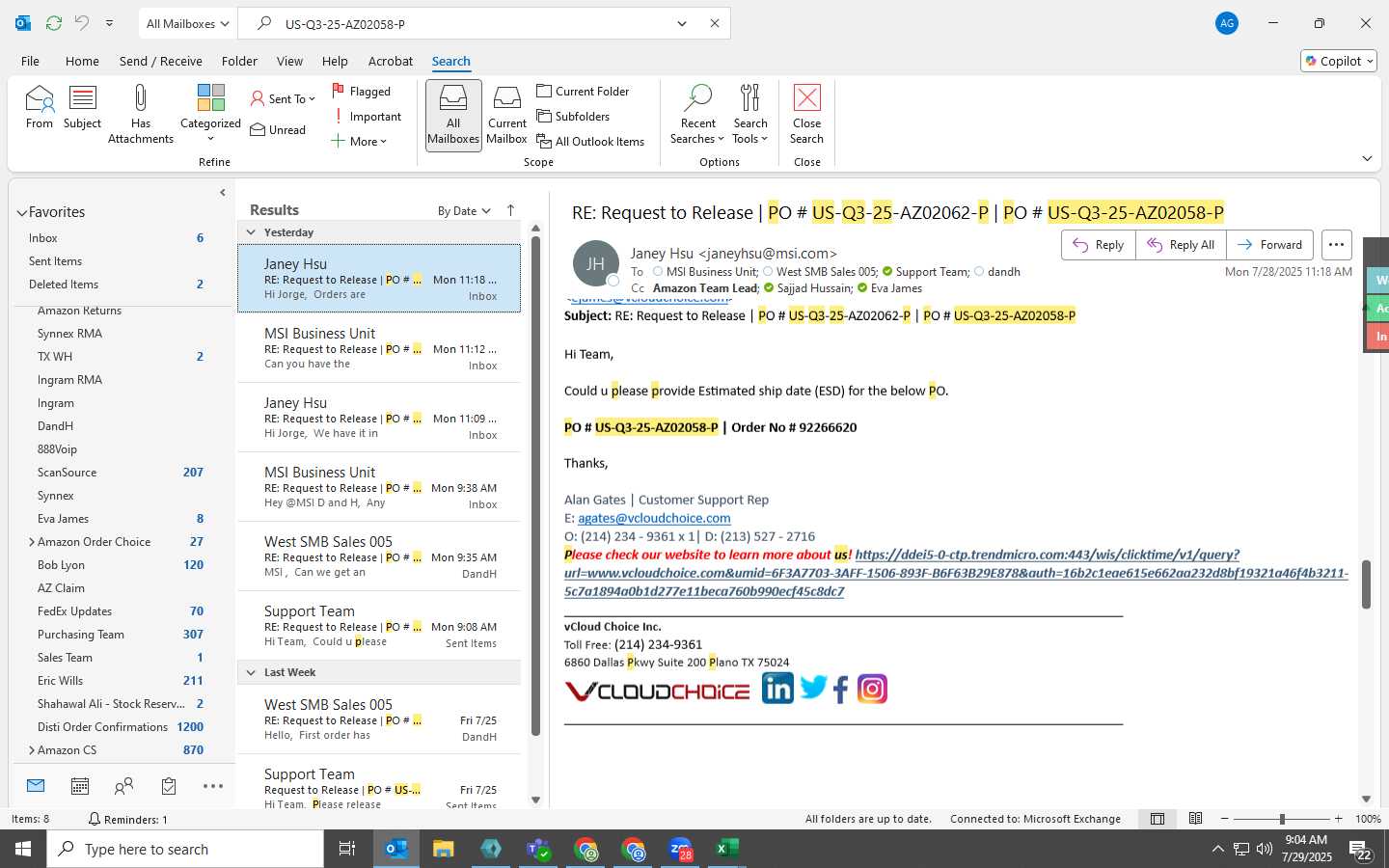
Task: Open the Sent To dropdown
Action: coord(283,98)
